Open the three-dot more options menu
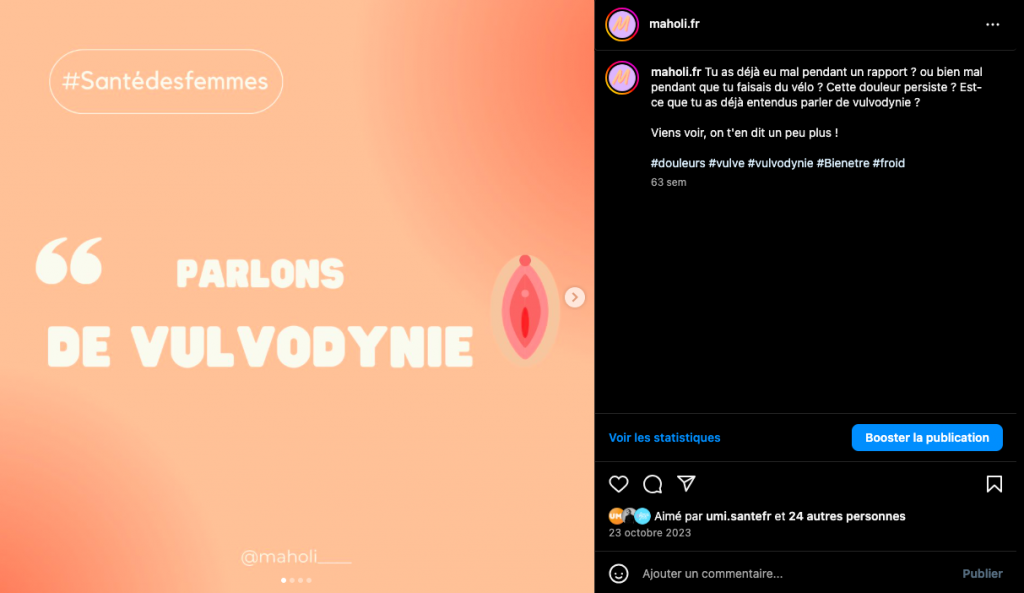The image size is (1024, 593). click(993, 24)
